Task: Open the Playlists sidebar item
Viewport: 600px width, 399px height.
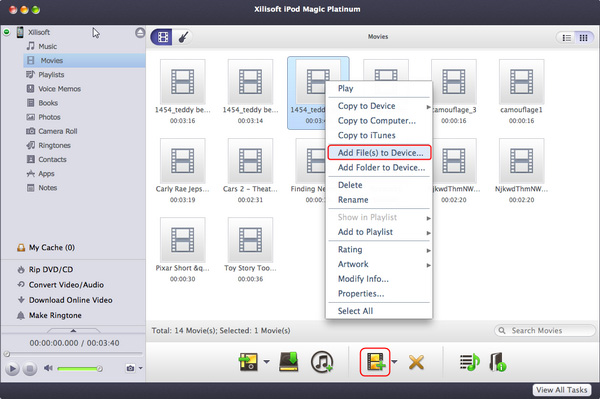Action: 45,75
